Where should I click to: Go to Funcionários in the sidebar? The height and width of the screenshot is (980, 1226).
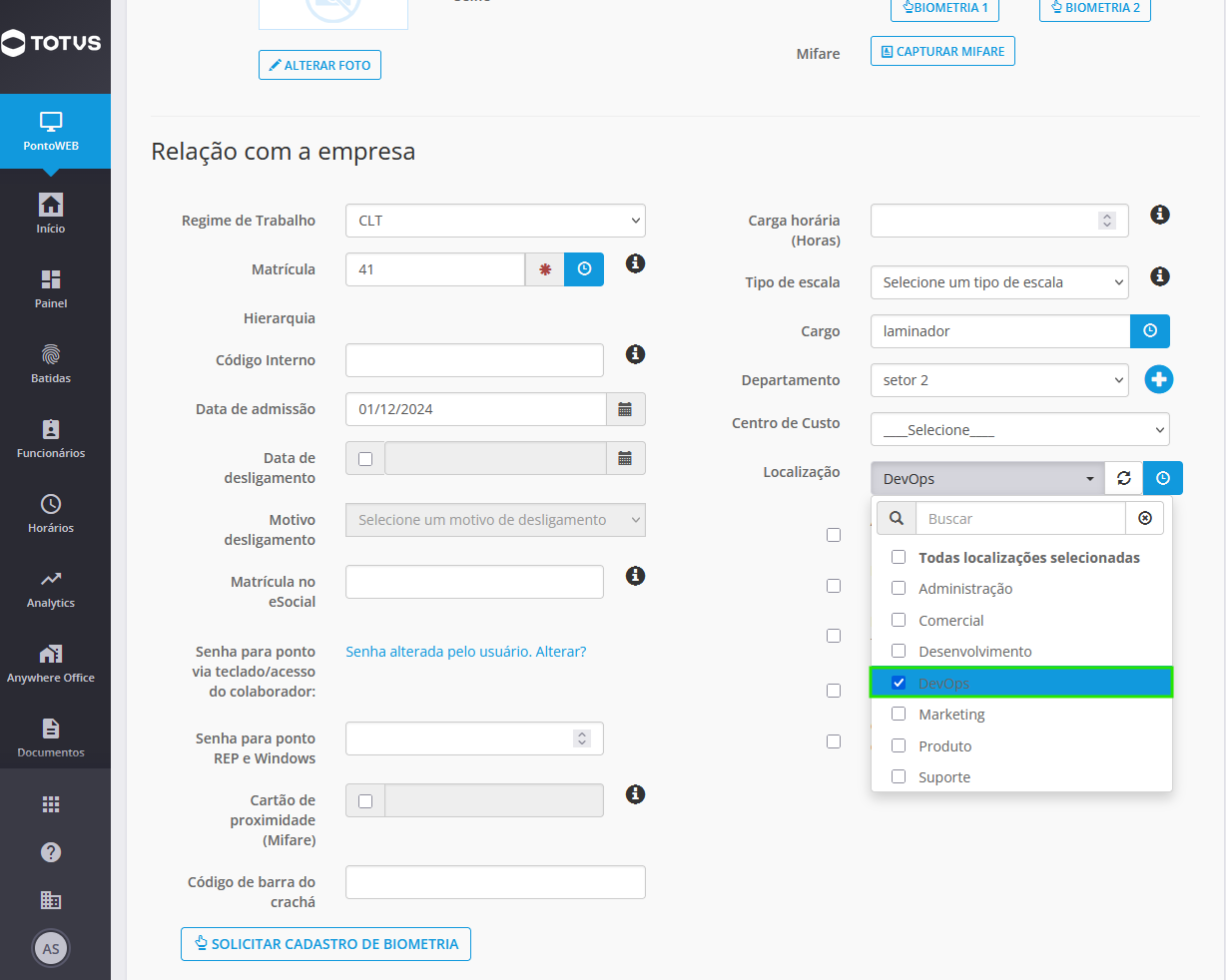51,439
